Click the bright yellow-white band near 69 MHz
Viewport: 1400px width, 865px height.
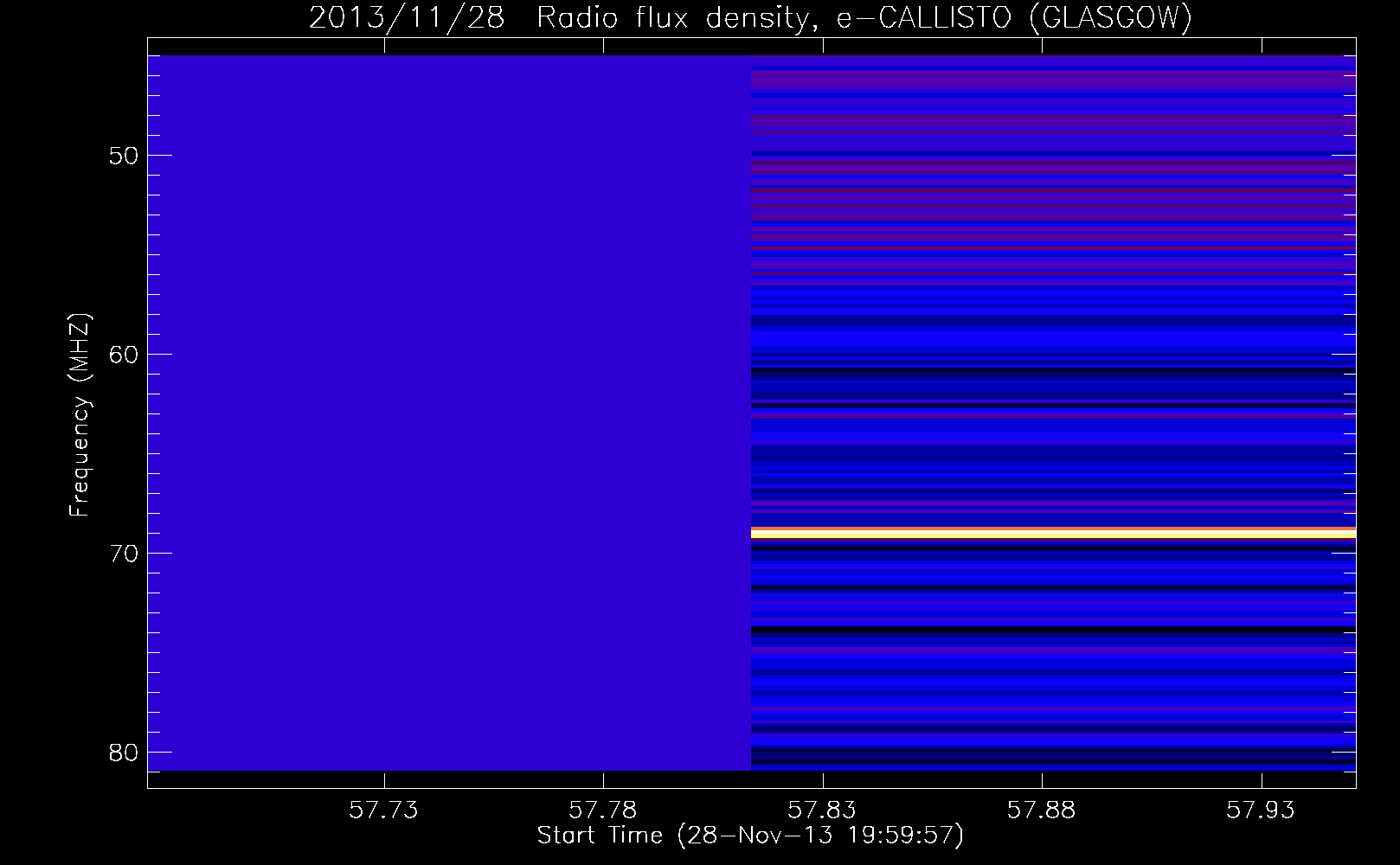1053,534
